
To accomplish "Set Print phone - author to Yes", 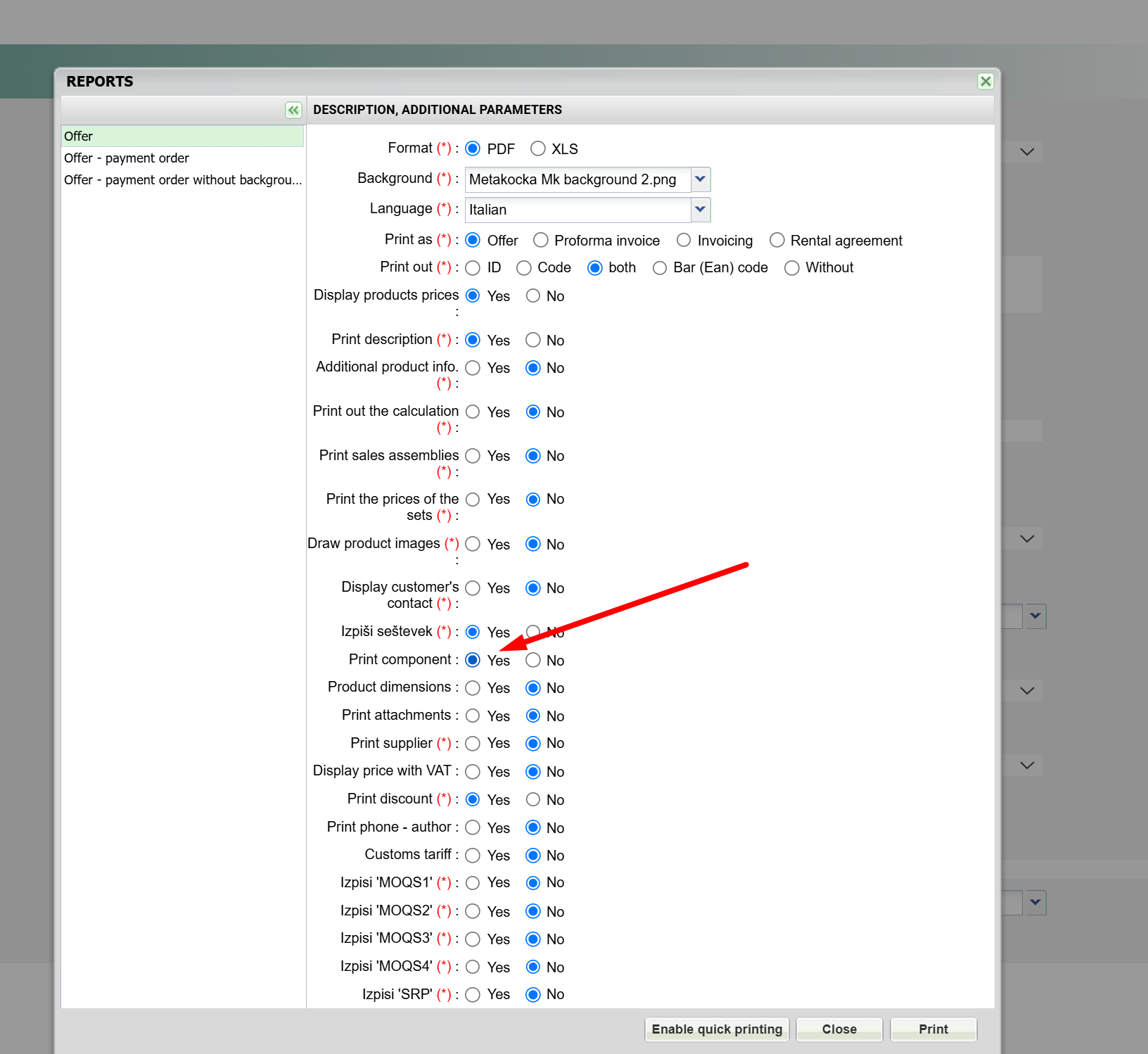I will coord(473,827).
